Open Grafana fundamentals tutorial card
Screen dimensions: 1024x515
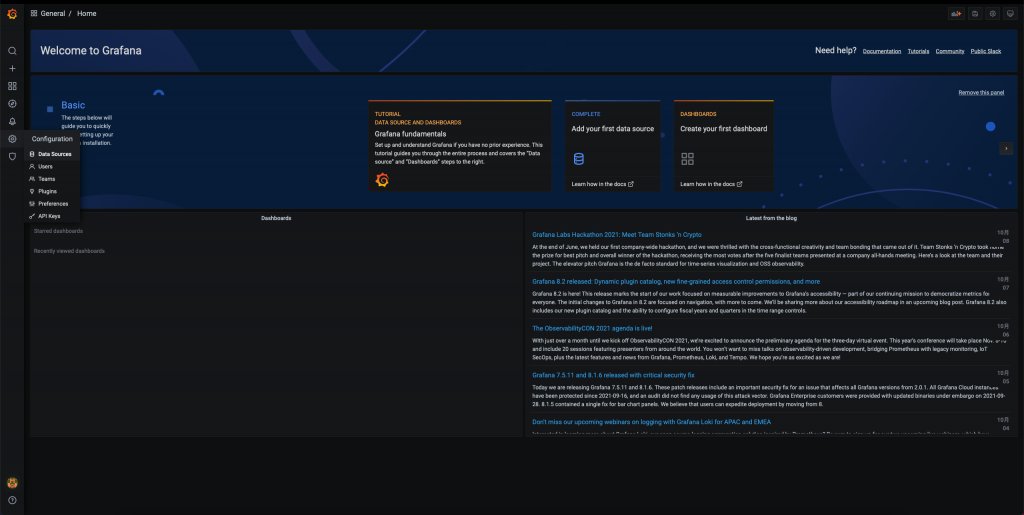pos(460,146)
